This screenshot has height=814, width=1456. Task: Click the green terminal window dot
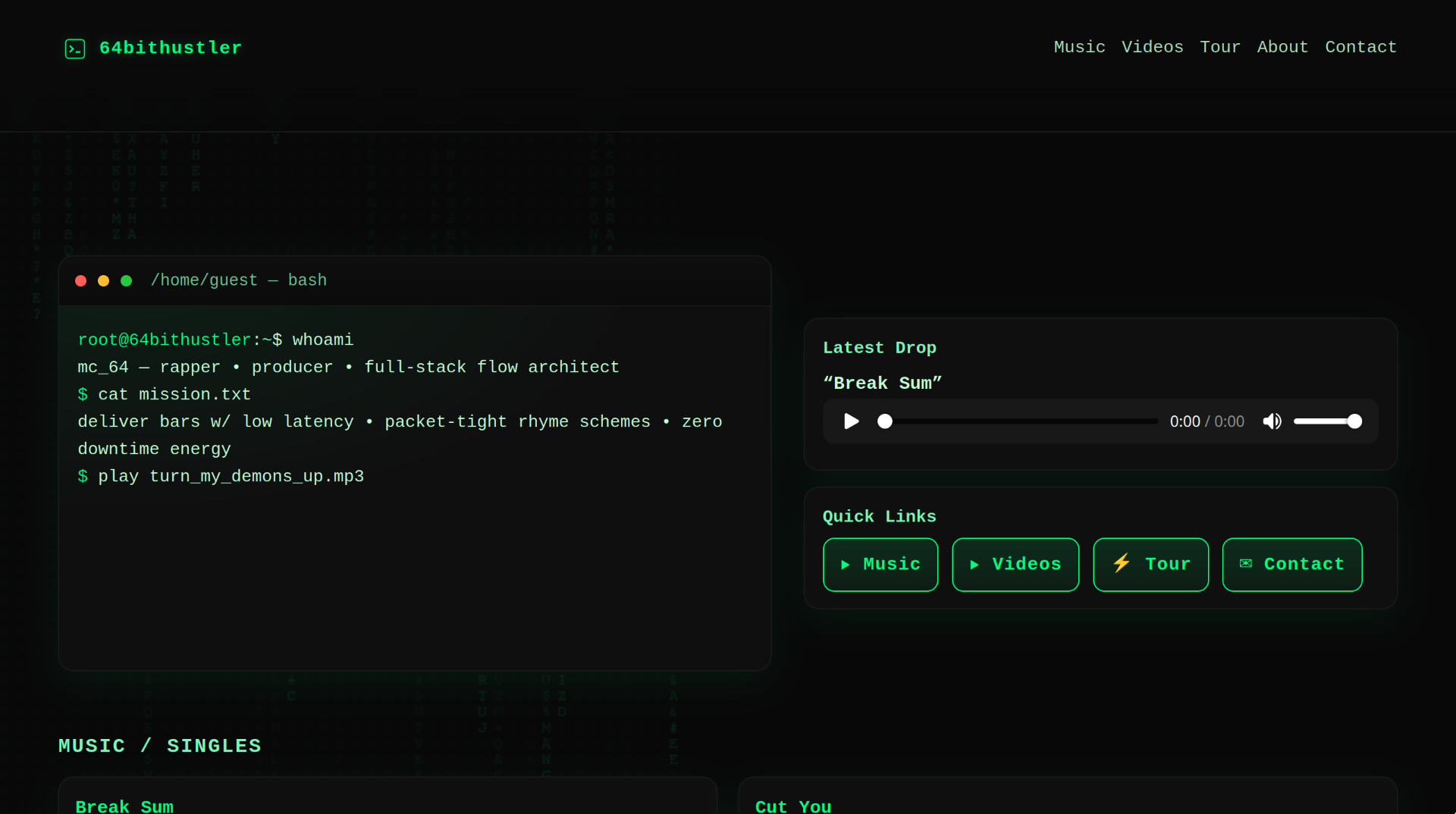click(x=127, y=281)
